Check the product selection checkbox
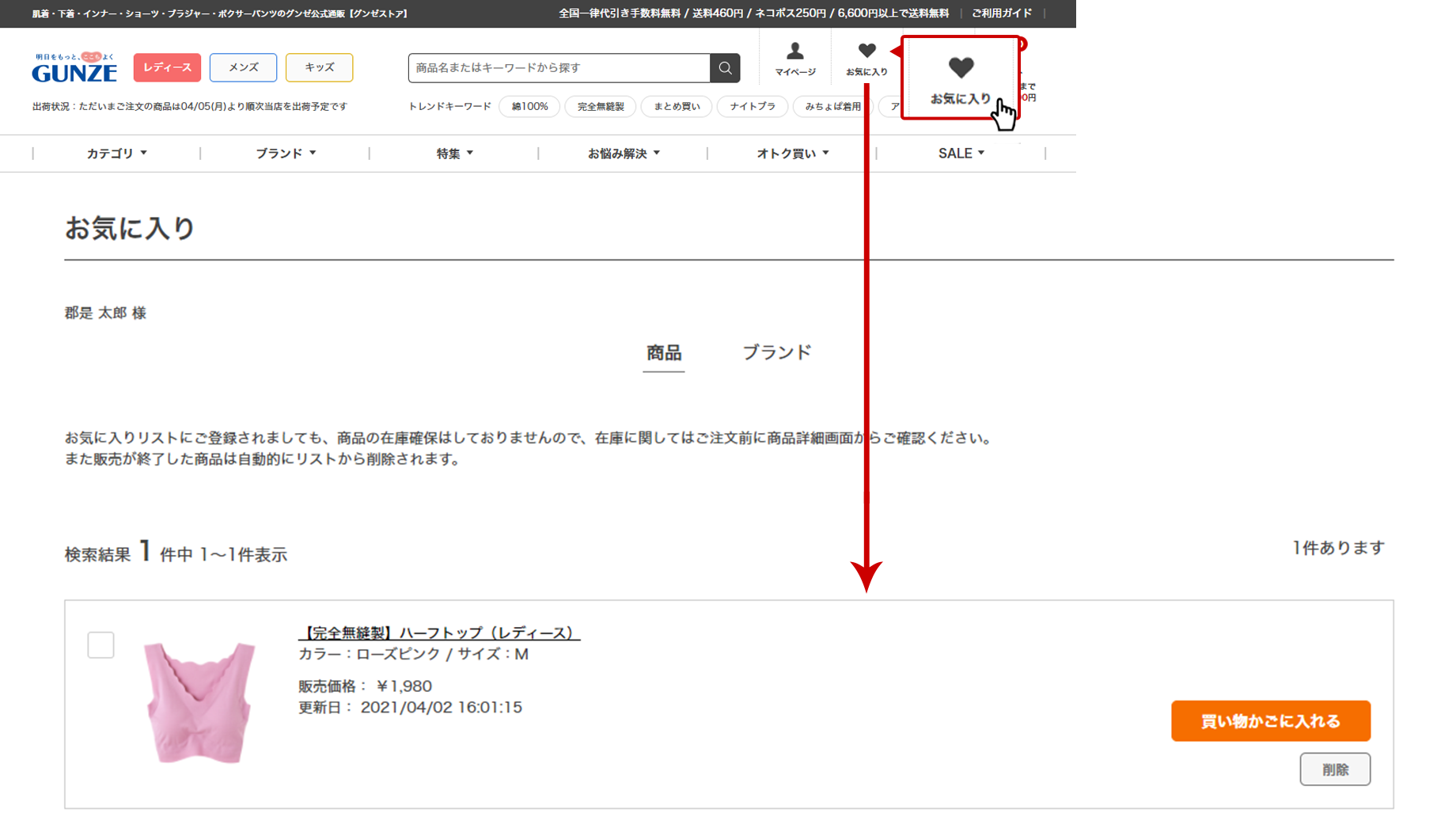The image size is (1456, 817). coord(101,645)
